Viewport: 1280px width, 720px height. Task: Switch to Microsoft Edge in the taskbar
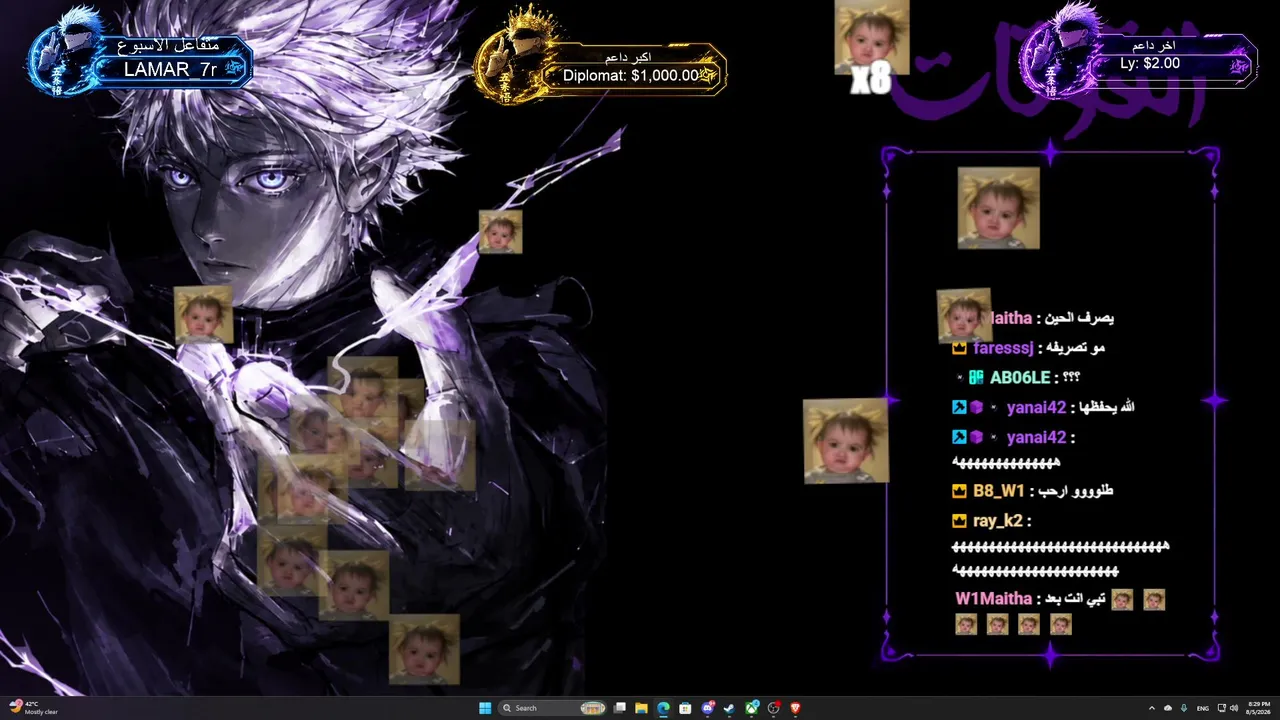663,708
